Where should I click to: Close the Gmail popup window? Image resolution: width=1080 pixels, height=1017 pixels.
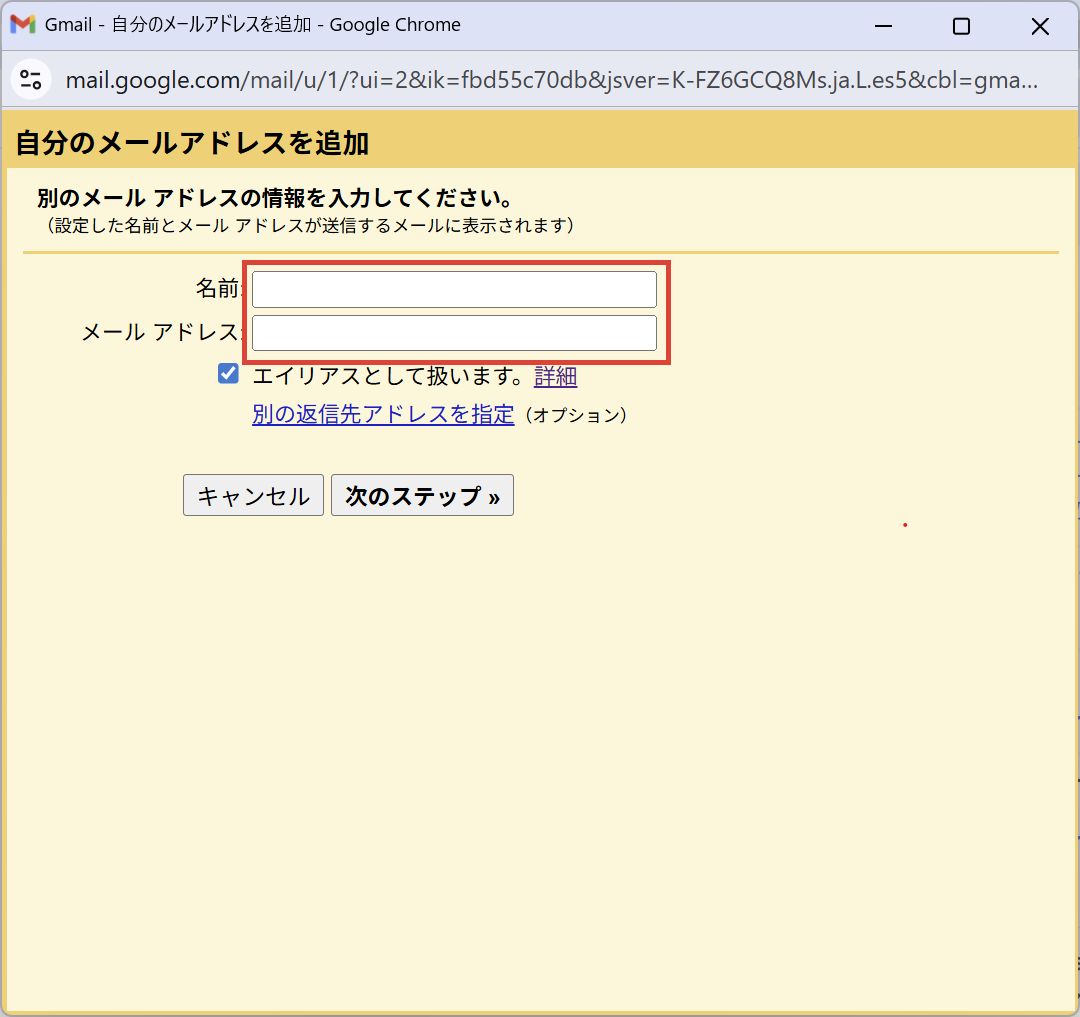(1040, 26)
